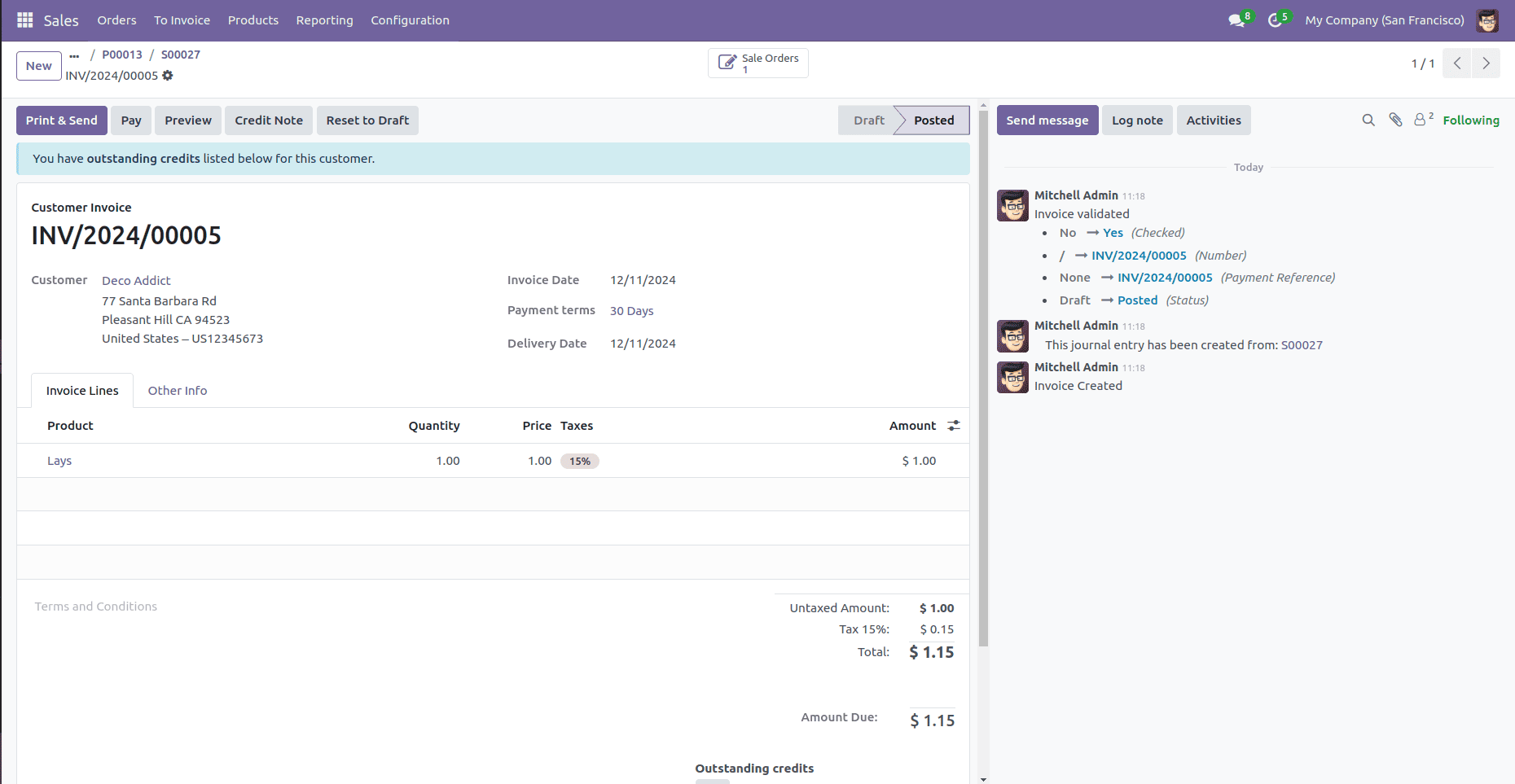Click the Credit Note button
The width and height of the screenshot is (1515, 784).
pyautogui.click(x=268, y=120)
